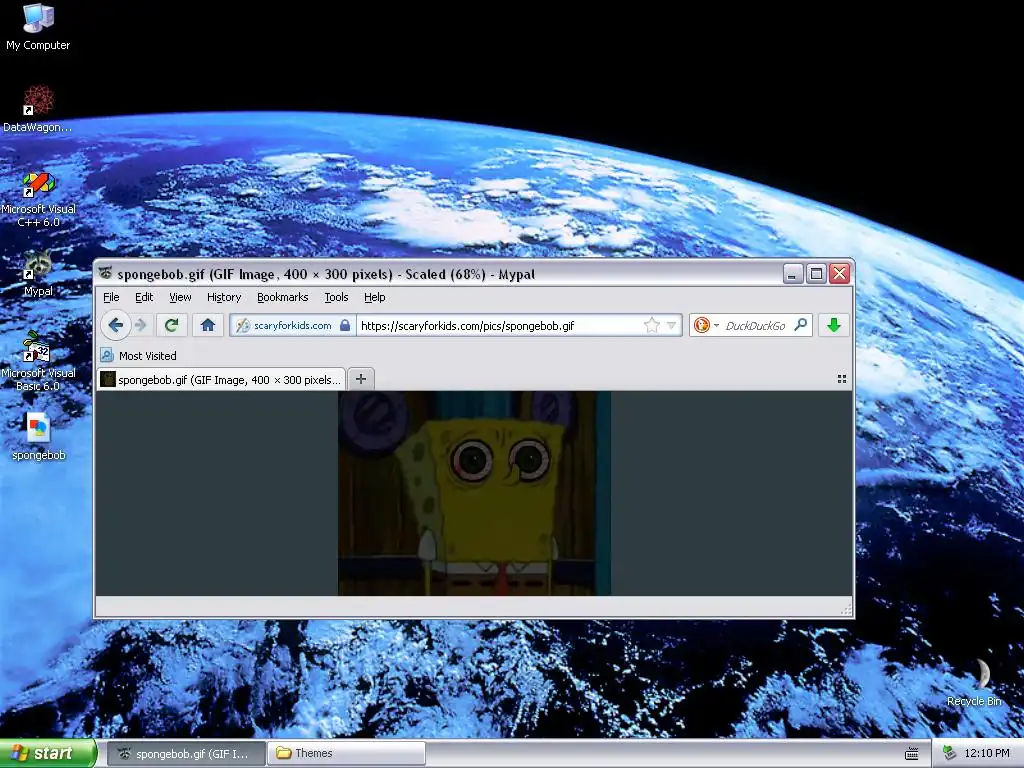Open the Bookmarks menu
This screenshot has width=1024, height=768.
pyautogui.click(x=282, y=297)
